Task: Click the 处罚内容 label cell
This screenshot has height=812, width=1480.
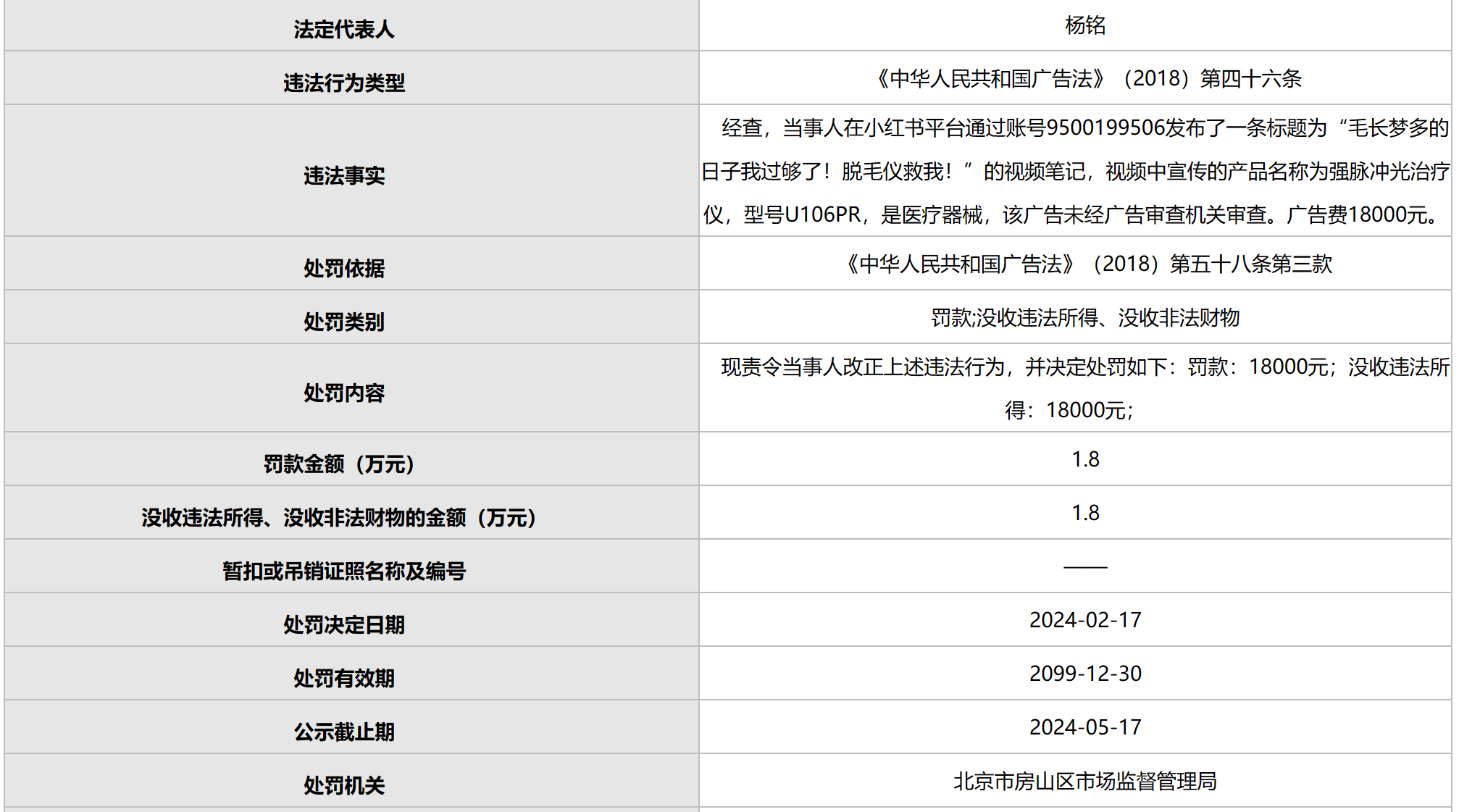Action: click(344, 393)
